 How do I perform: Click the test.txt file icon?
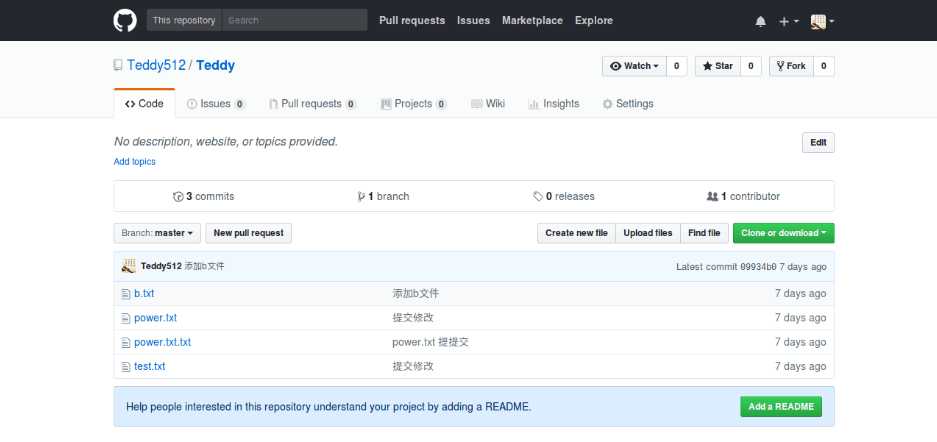[125, 367]
